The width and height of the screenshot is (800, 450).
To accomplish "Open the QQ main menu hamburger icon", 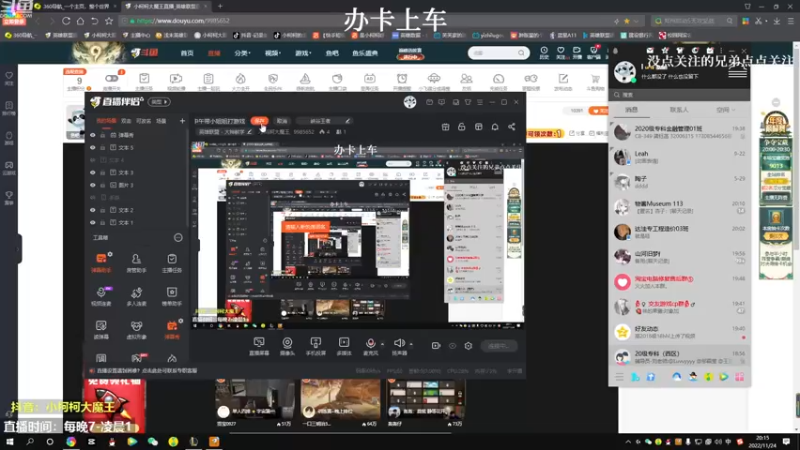I will [x=619, y=377].
